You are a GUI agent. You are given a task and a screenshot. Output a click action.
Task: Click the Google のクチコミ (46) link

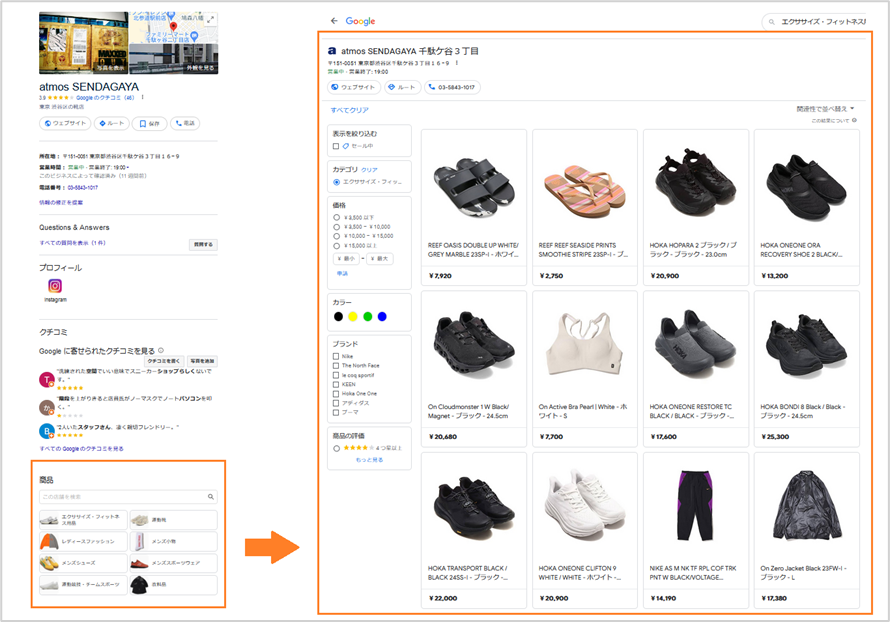(x=105, y=98)
